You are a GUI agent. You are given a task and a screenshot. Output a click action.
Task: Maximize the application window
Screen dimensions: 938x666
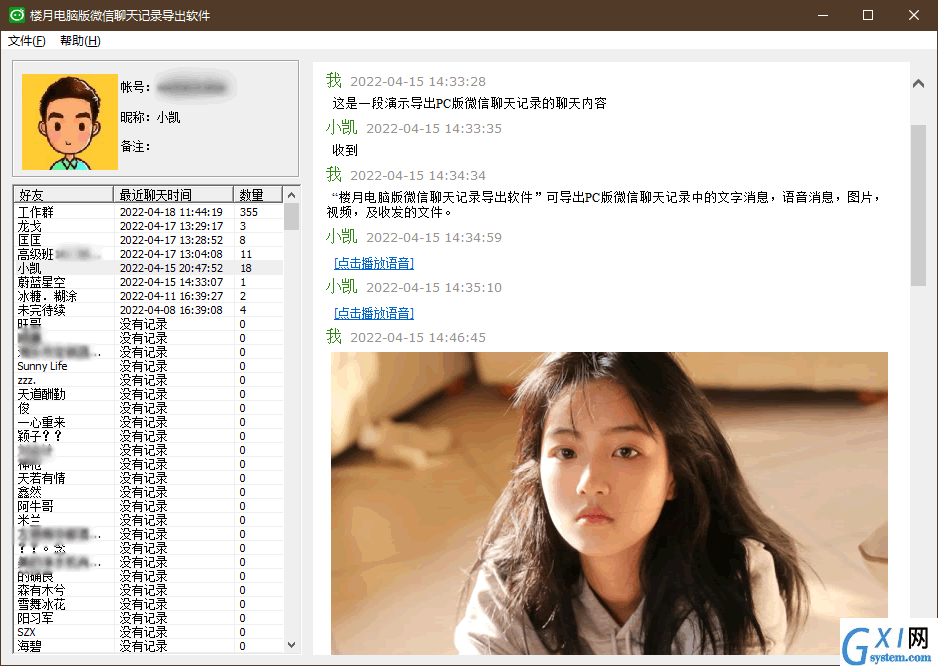point(868,15)
